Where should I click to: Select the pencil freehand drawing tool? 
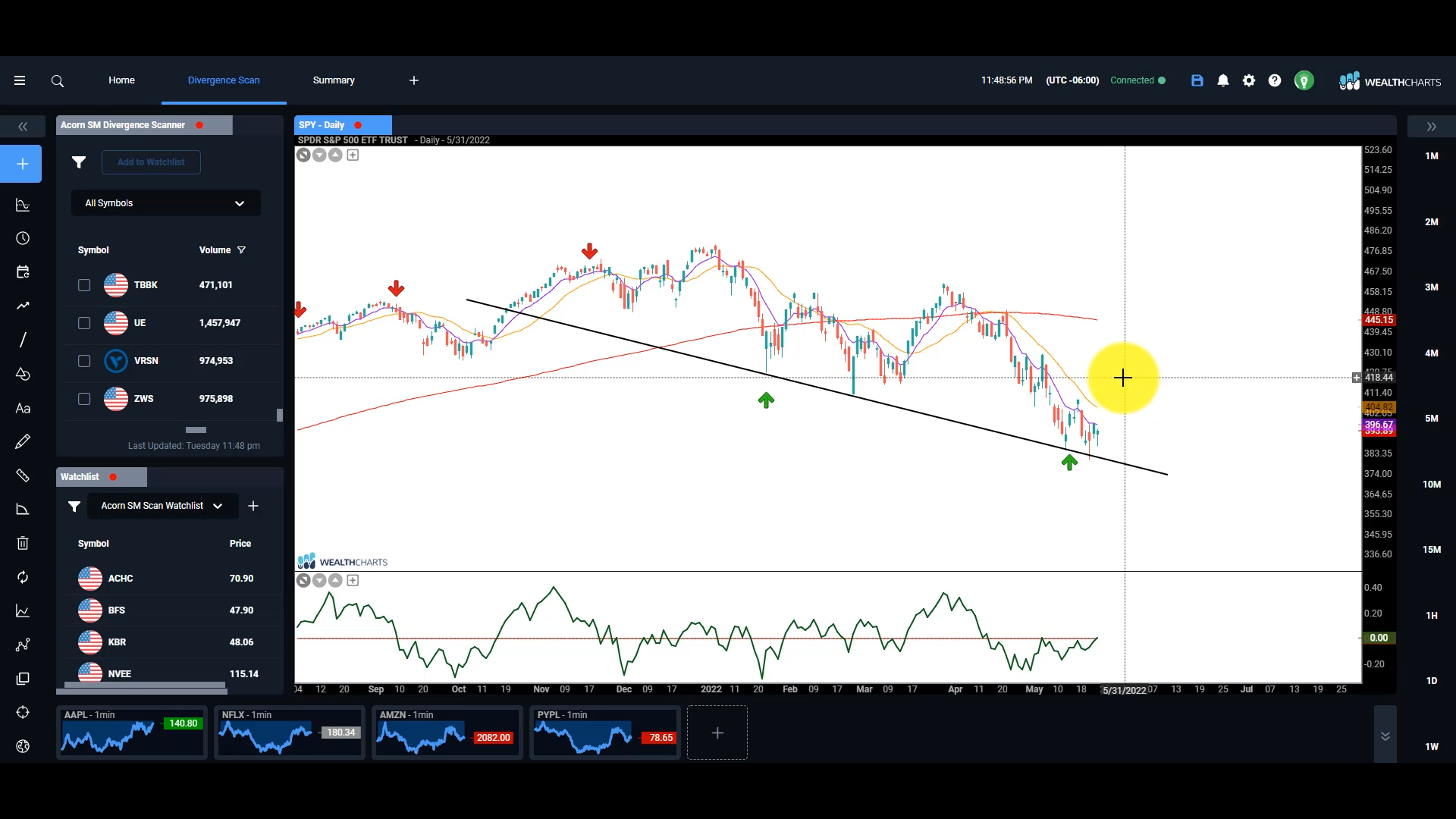(x=23, y=441)
